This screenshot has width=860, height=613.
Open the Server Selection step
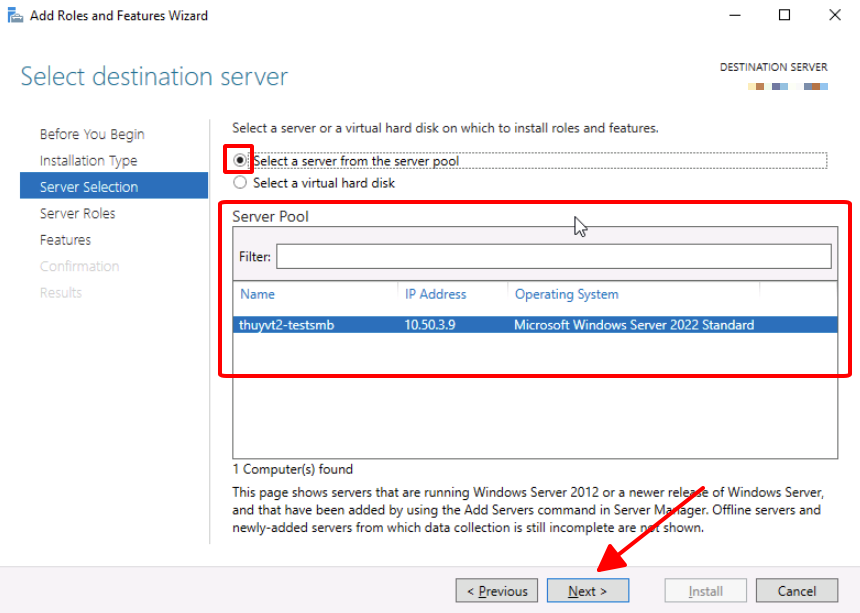(x=89, y=187)
